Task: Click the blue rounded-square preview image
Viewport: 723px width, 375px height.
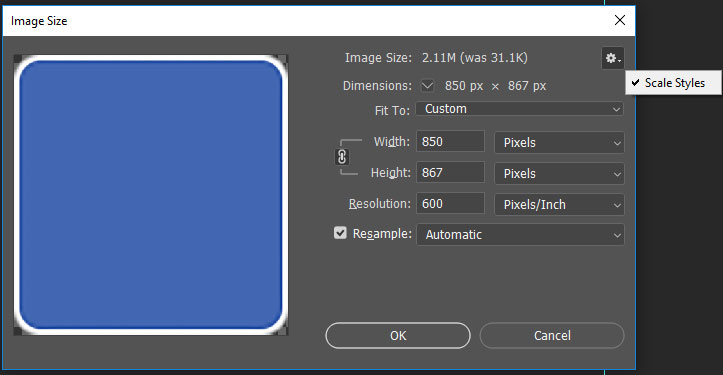Action: [x=151, y=195]
